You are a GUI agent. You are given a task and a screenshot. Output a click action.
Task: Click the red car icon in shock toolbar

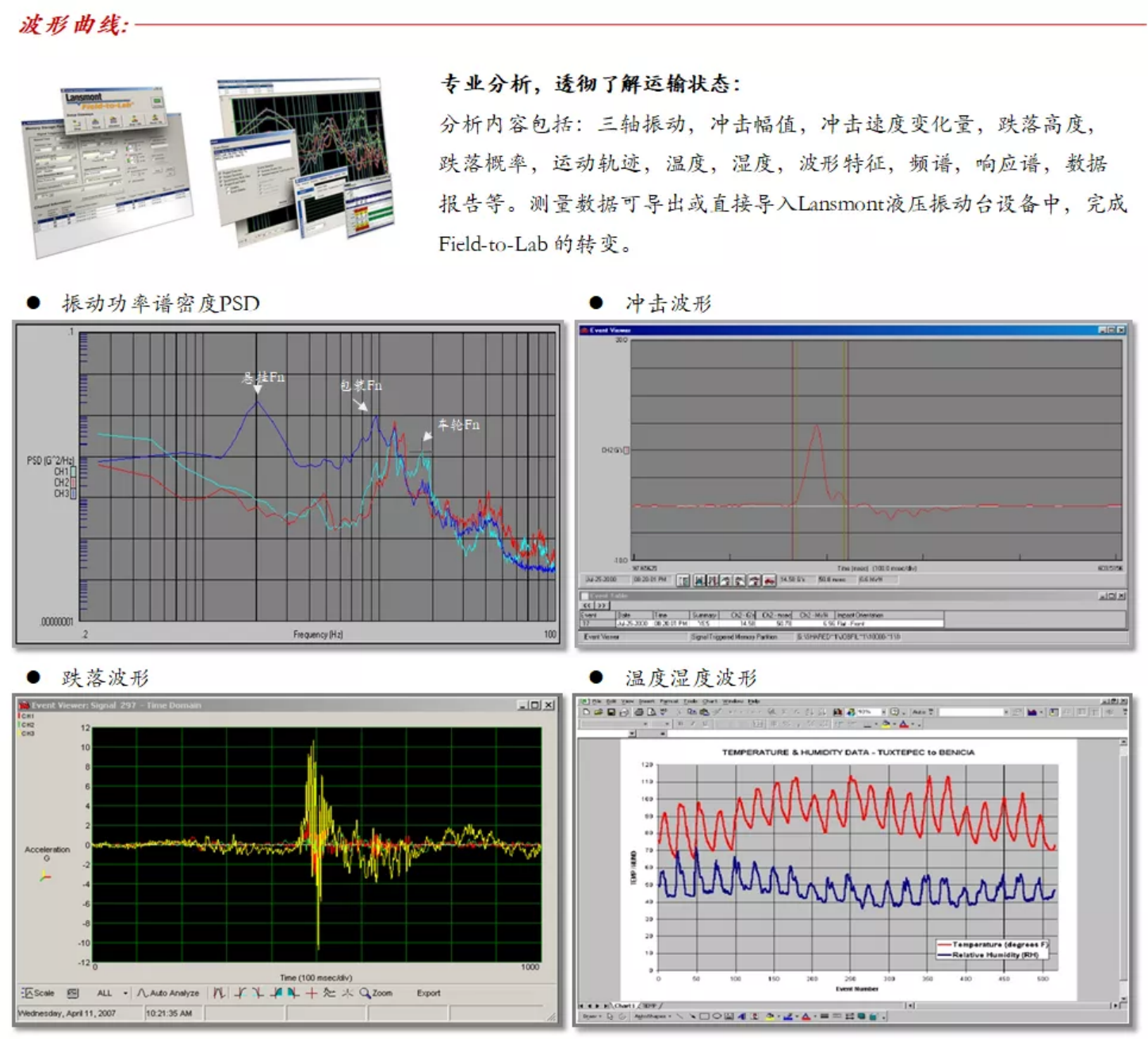(x=769, y=580)
